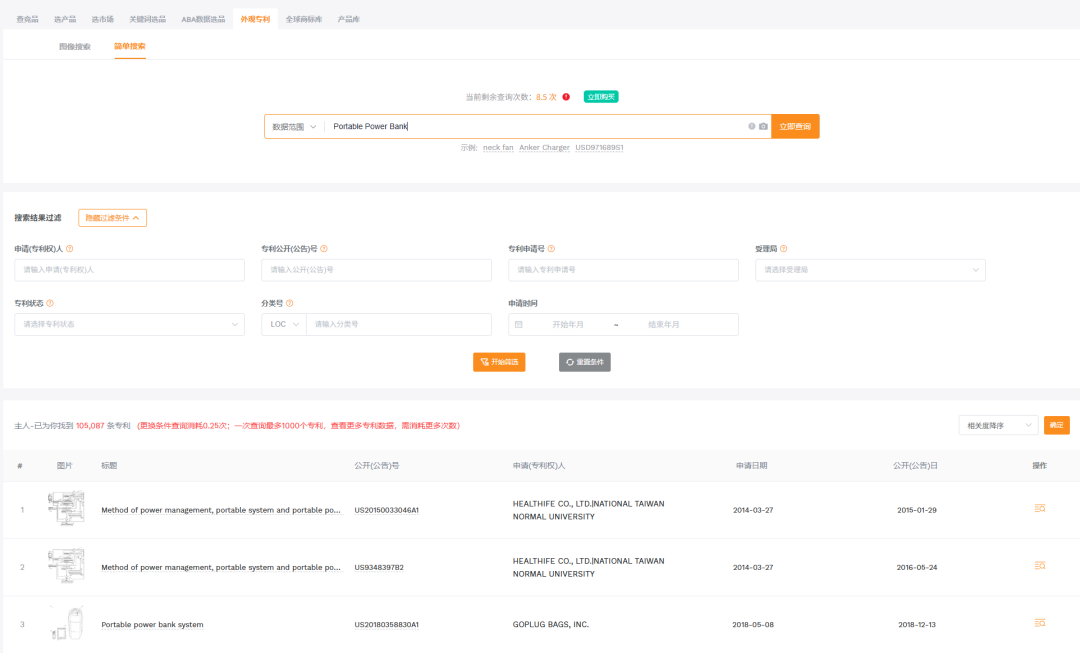
Task: Switch to the 选产品 tab
Action: 65,19
